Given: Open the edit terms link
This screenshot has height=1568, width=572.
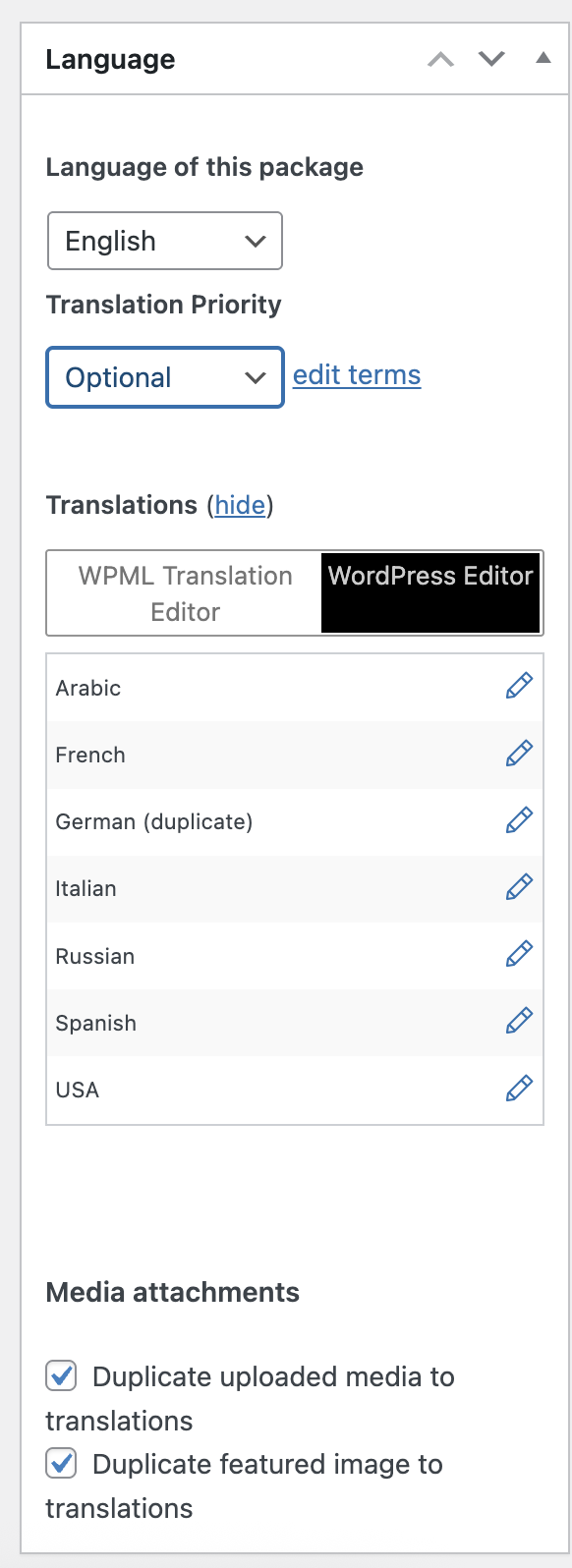Looking at the screenshot, I should click(x=357, y=375).
